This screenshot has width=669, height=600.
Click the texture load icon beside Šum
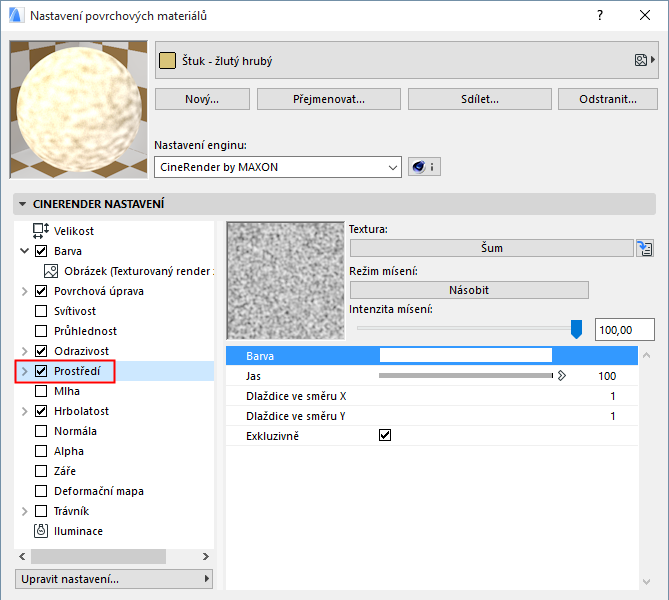[x=645, y=248]
